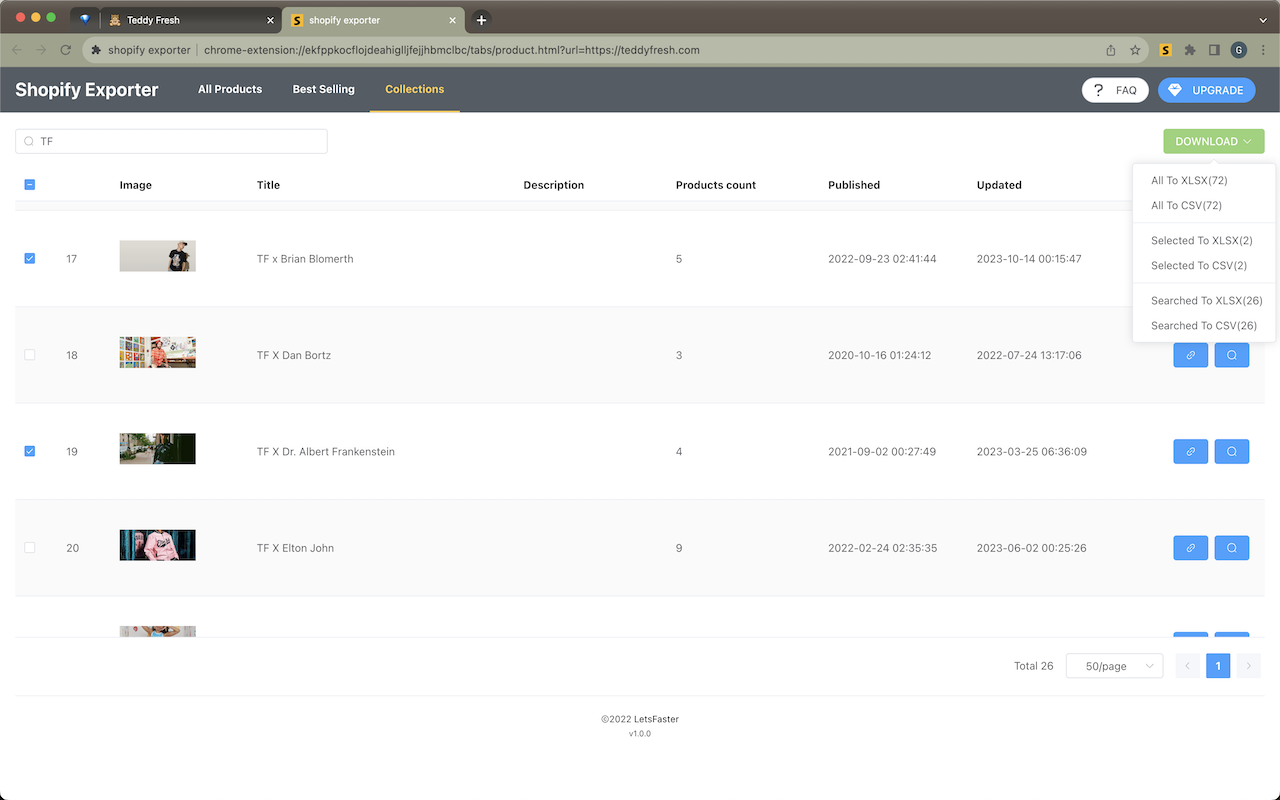The width and height of the screenshot is (1280, 800).
Task: Click the title text TF x Brian Blomerth
Action: pyautogui.click(x=305, y=259)
